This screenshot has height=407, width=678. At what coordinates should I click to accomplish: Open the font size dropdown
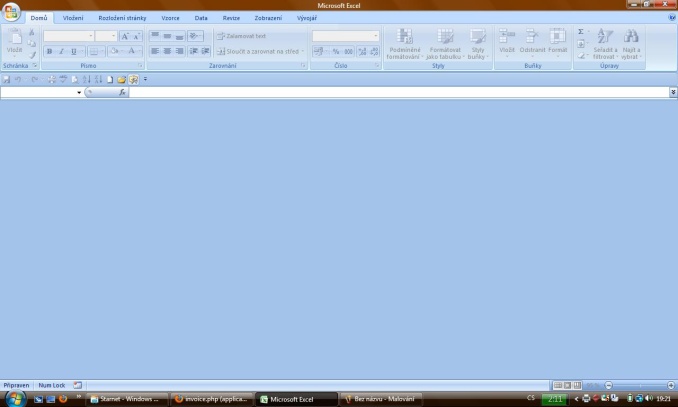pos(114,36)
